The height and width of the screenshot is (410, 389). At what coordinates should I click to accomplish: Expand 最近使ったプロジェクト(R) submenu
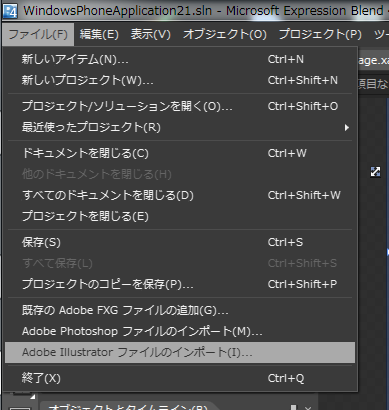180,127
